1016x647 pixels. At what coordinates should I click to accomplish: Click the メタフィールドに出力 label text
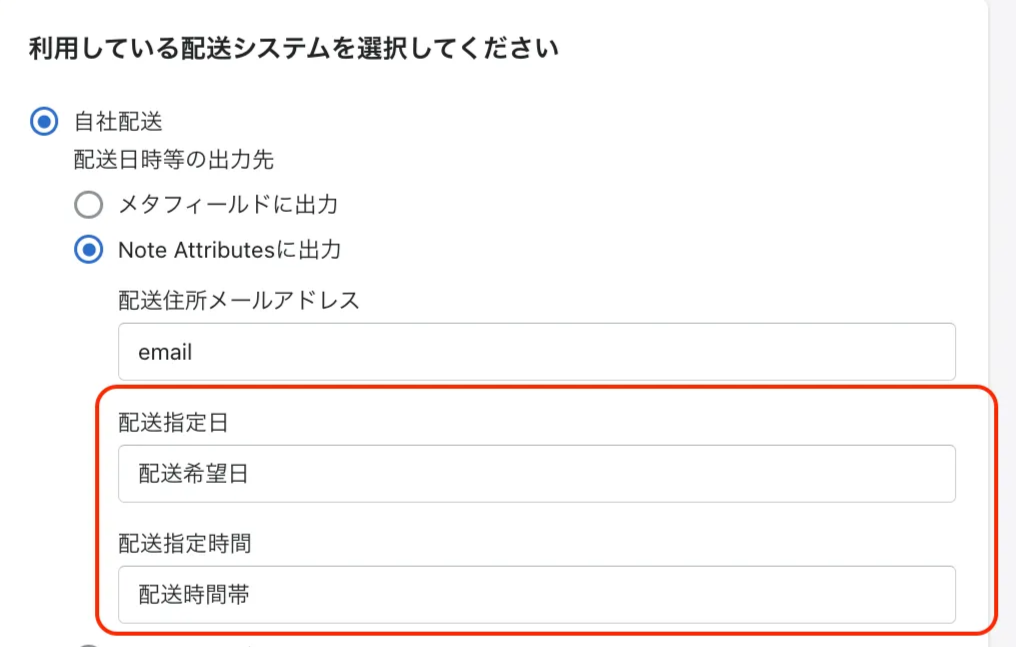[x=228, y=205]
